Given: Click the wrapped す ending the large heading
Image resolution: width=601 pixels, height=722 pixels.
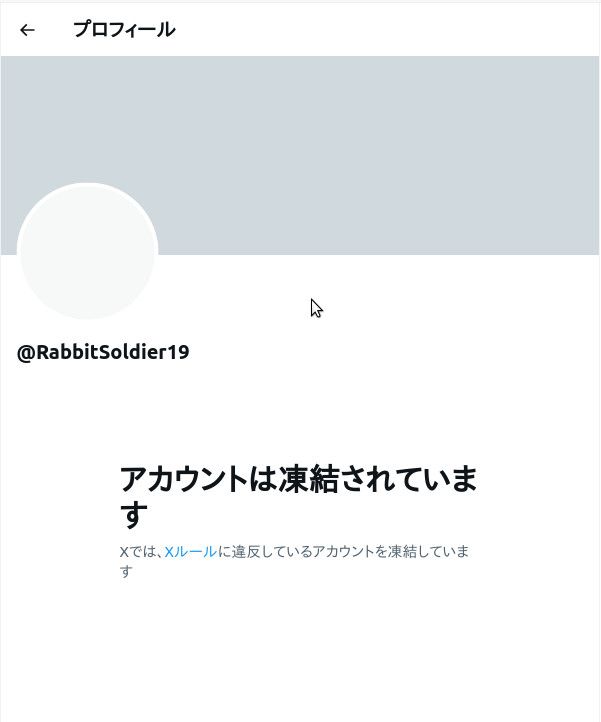Looking at the screenshot, I should point(134,515).
